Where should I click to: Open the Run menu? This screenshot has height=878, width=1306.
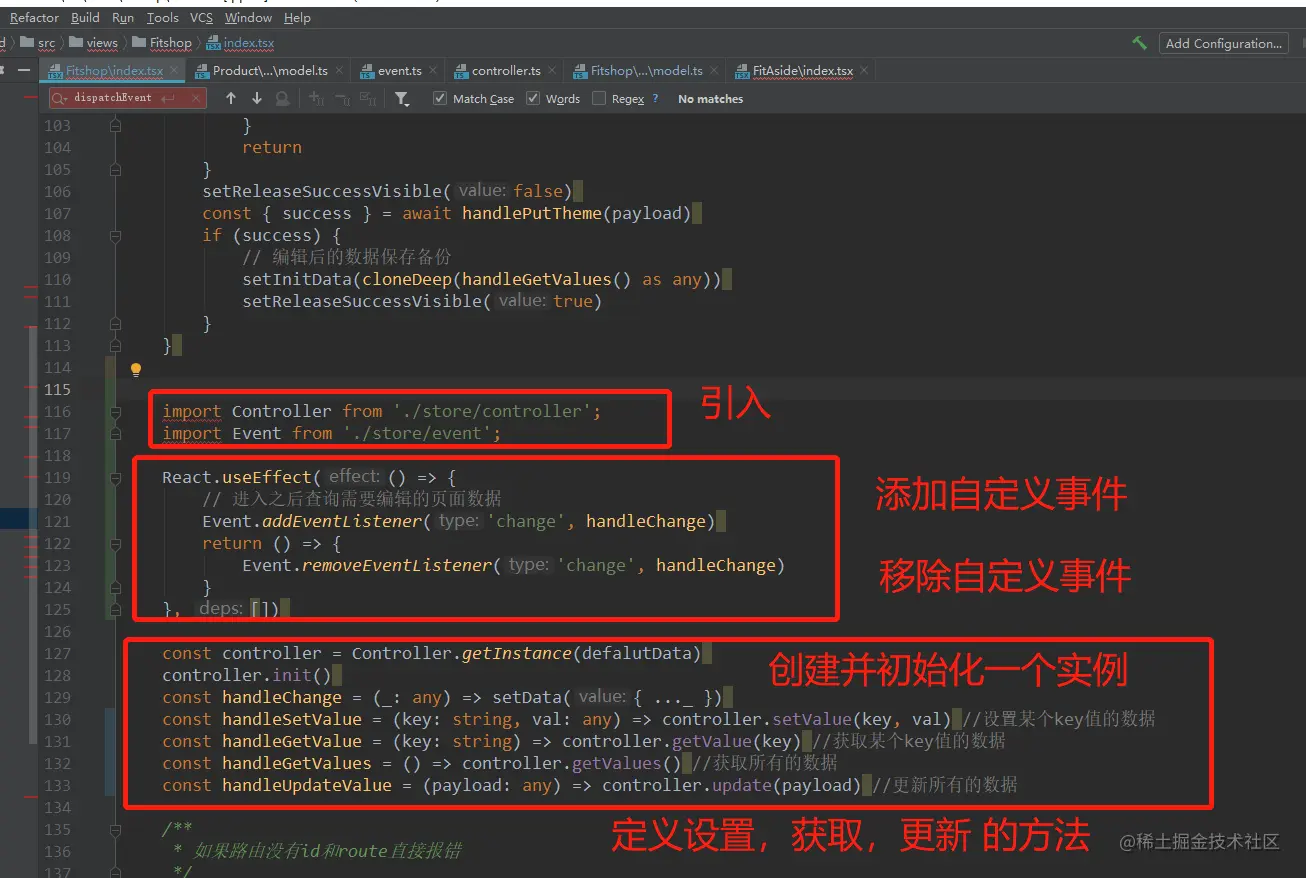click(122, 17)
